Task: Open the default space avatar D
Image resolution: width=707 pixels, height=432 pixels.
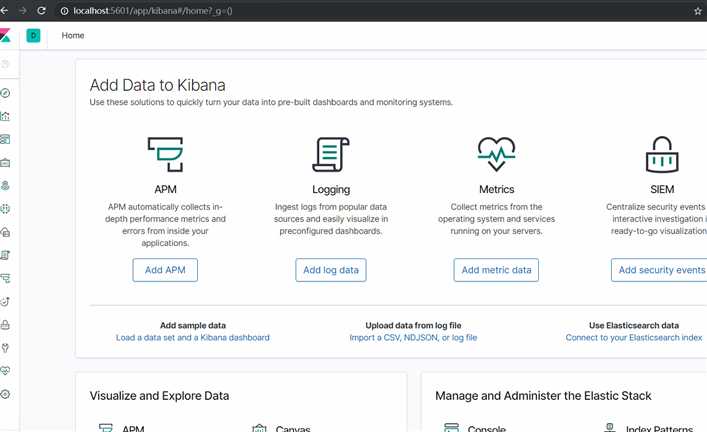Action: click(33, 35)
